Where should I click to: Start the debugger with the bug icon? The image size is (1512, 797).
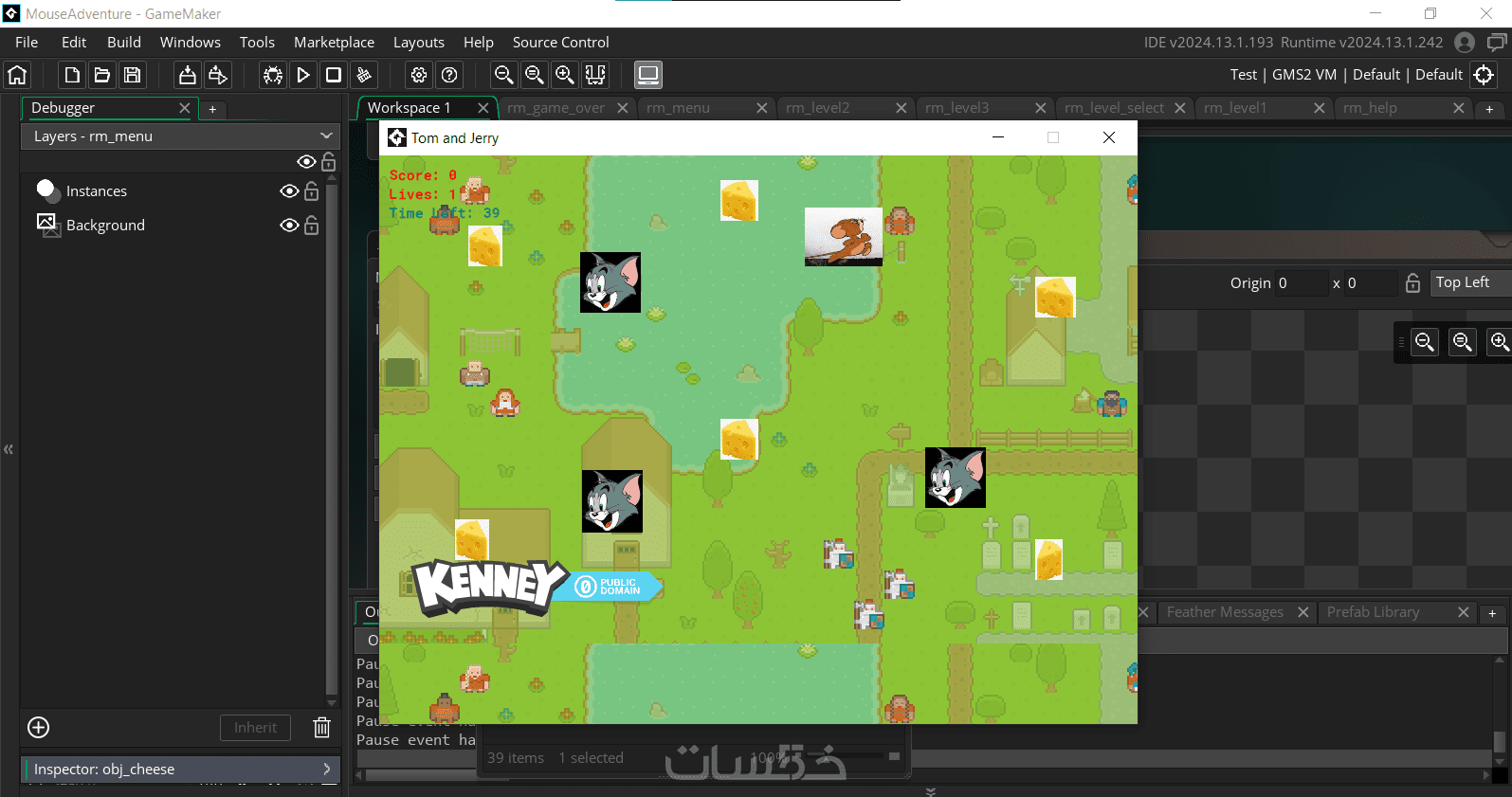(273, 75)
